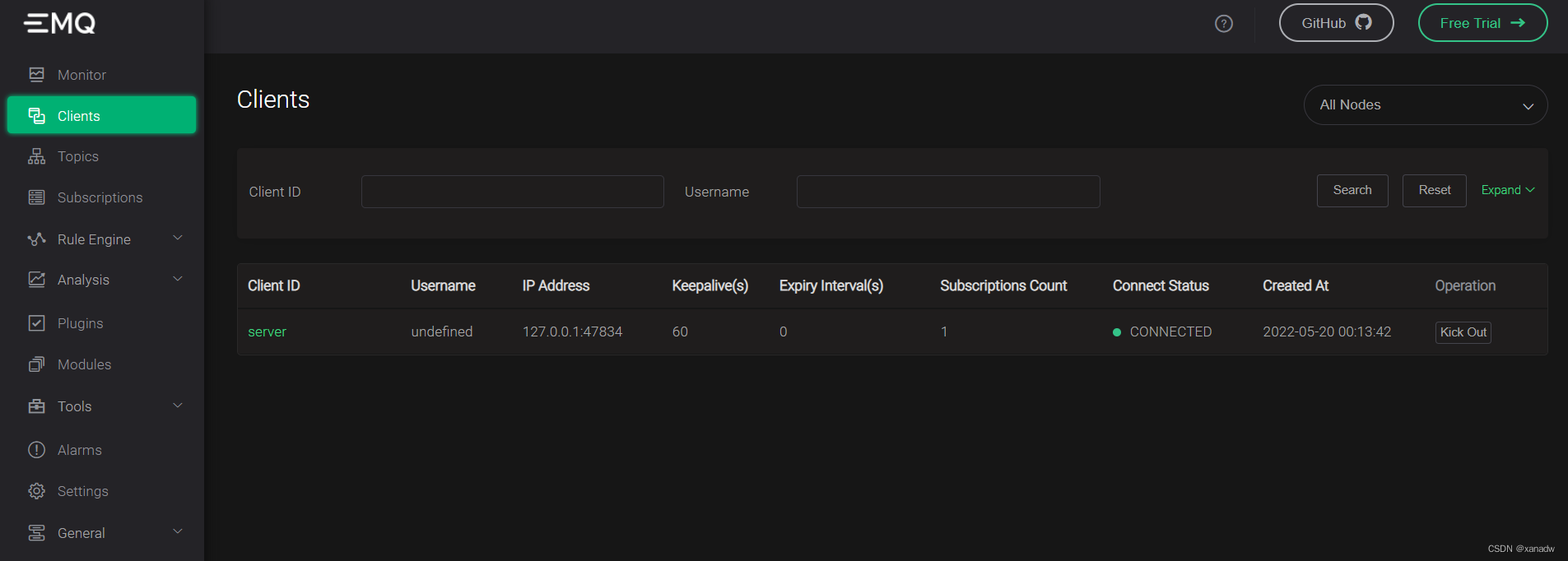
Task: Click the Alarms exclamation icon
Action: click(x=36, y=450)
